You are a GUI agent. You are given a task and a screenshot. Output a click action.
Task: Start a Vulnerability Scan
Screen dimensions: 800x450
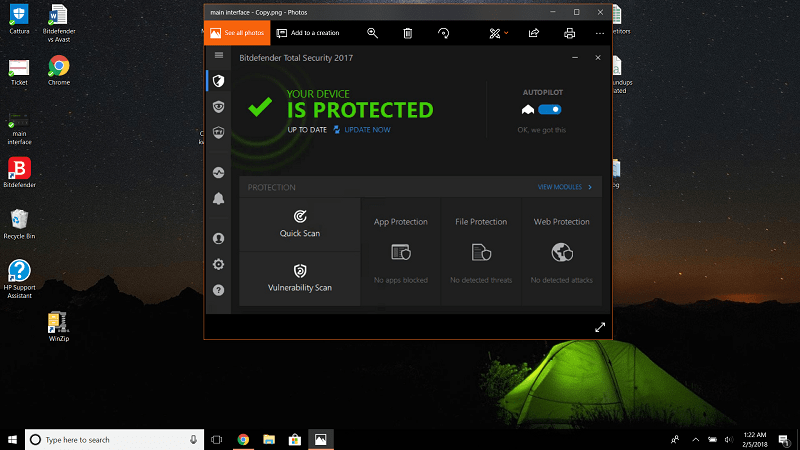300,279
